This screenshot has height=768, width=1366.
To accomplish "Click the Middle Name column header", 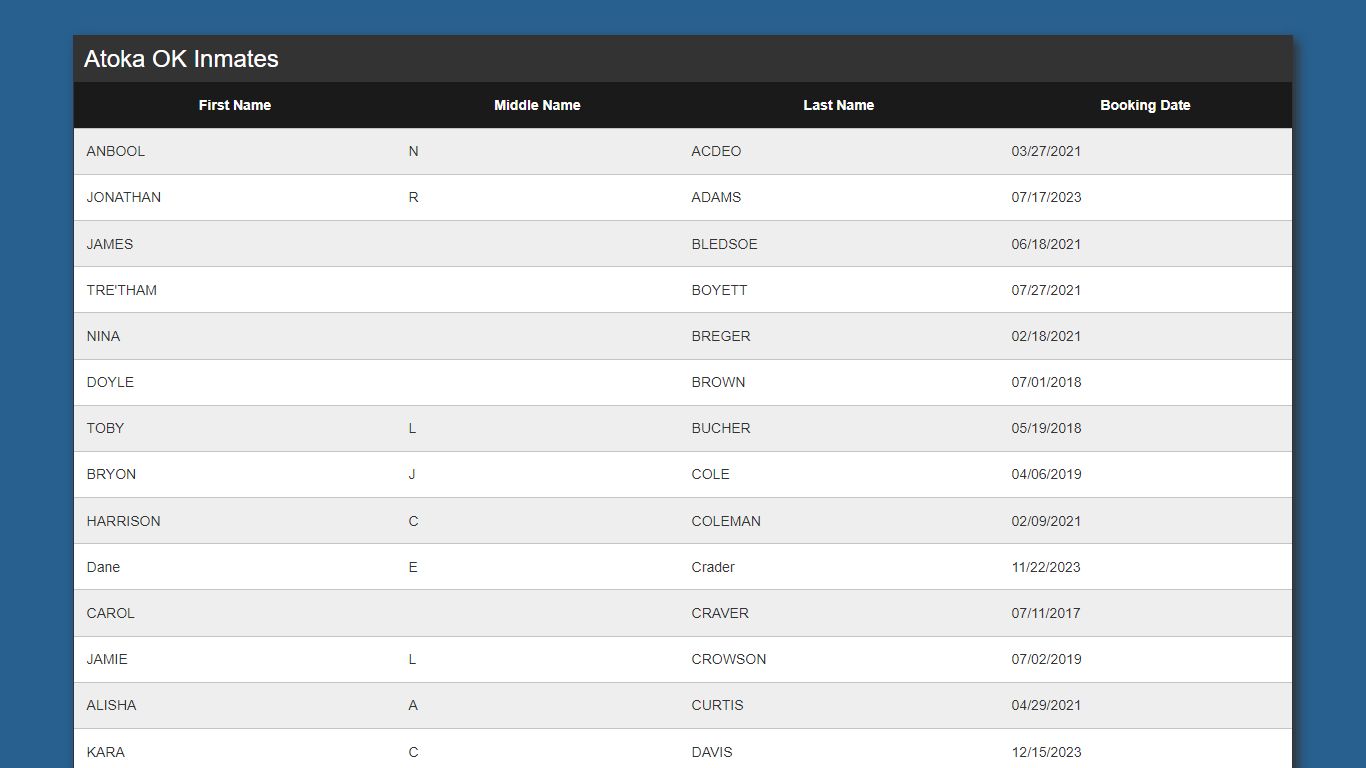I will (x=537, y=105).
